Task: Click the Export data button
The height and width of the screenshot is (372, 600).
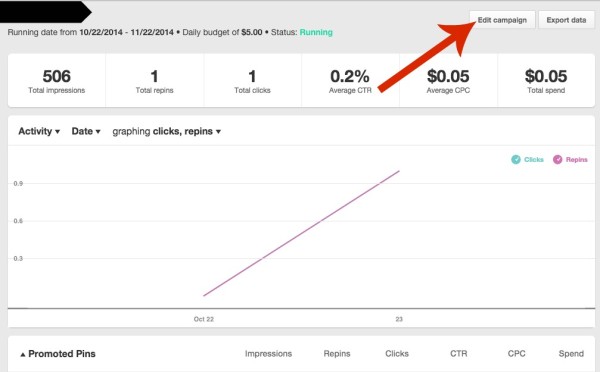Action: (566, 20)
